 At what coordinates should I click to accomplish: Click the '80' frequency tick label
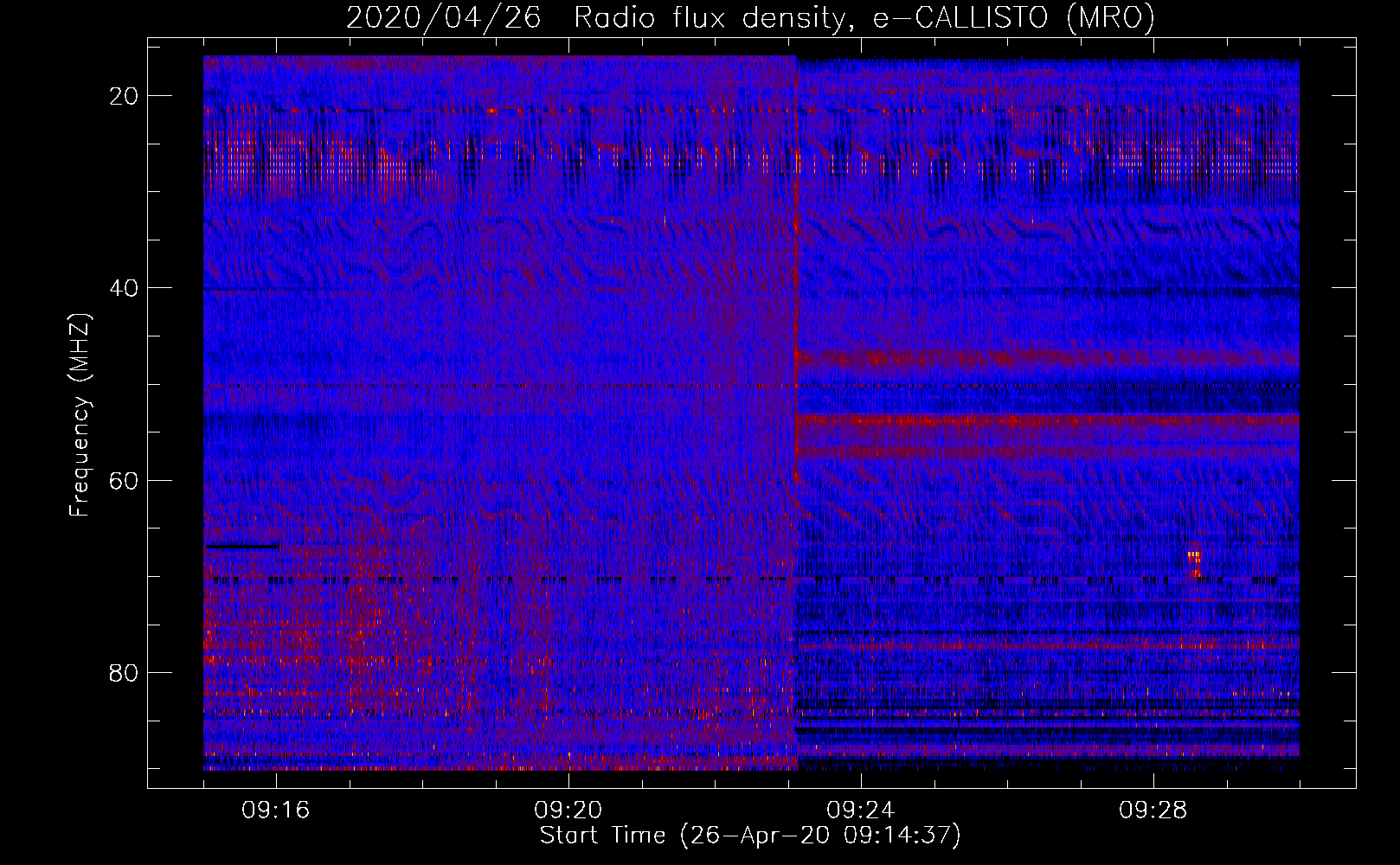coord(125,673)
